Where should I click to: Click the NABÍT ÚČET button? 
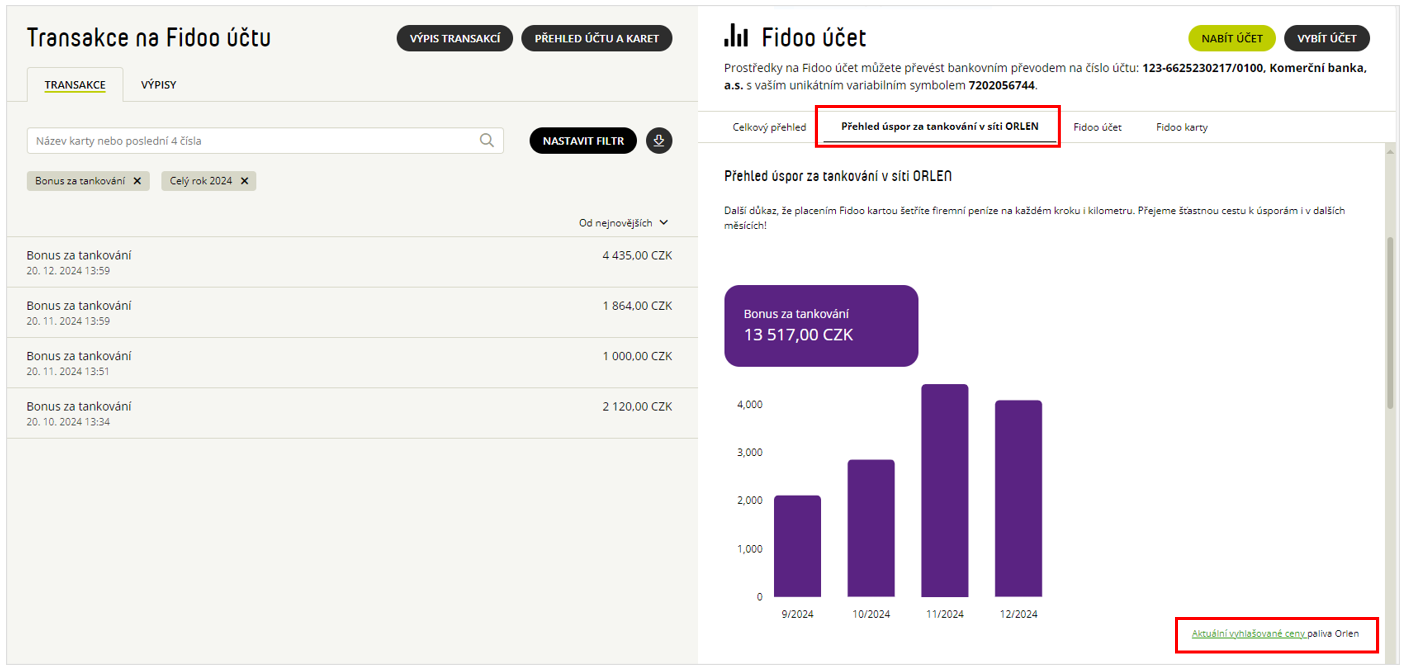point(1232,38)
